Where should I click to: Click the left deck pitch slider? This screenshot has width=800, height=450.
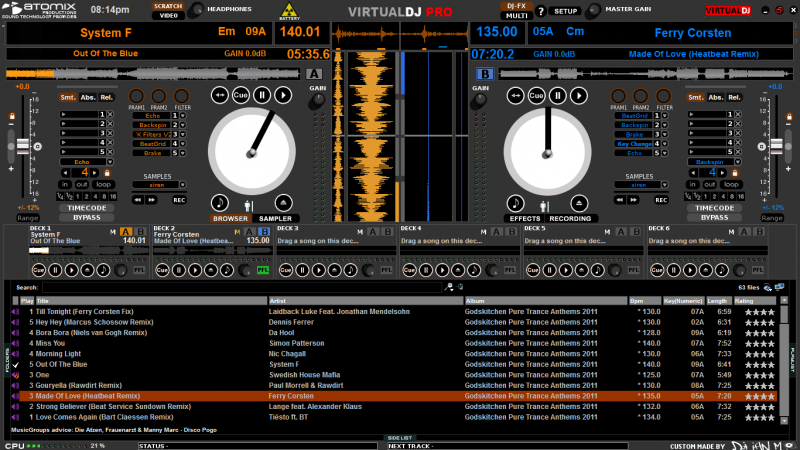pyautogui.click(x=22, y=146)
